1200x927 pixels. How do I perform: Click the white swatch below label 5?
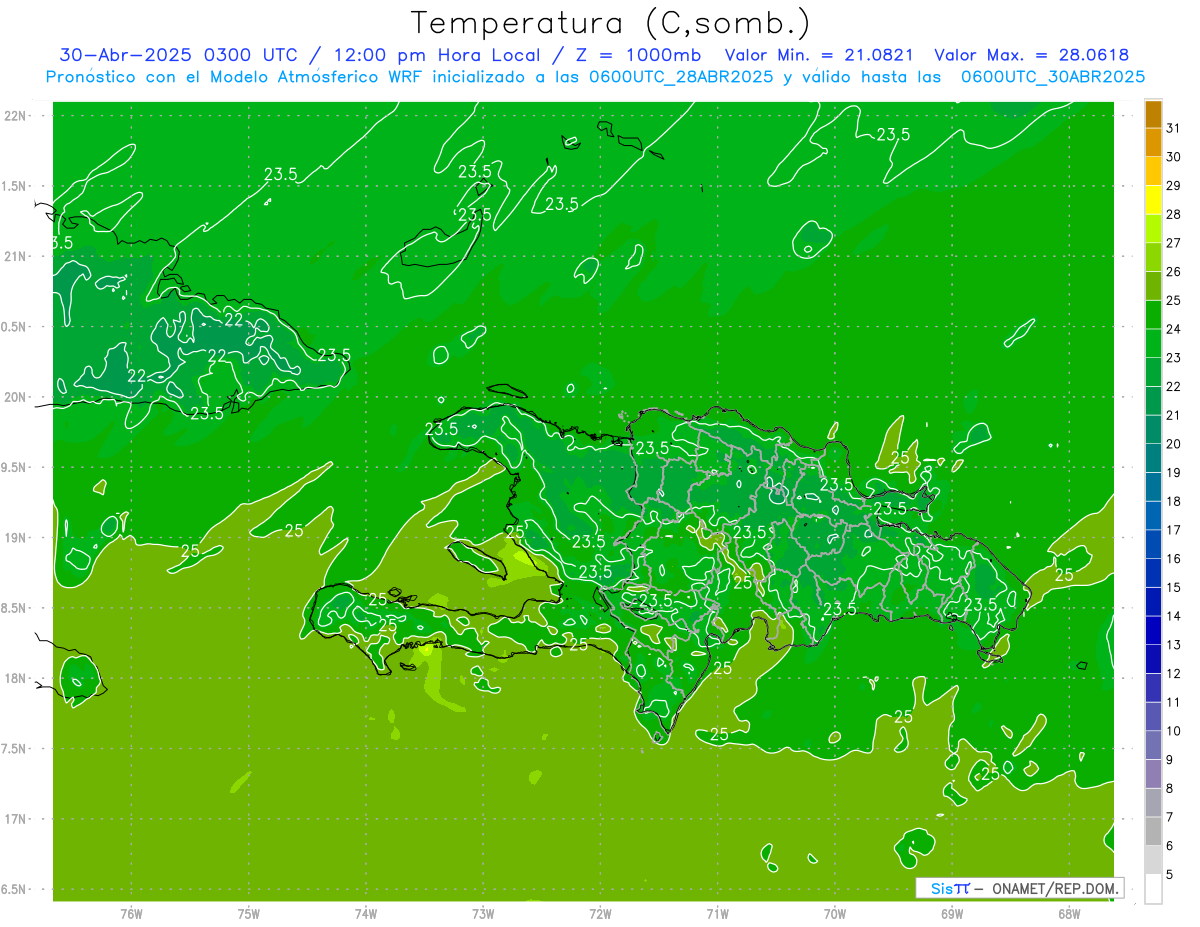click(1153, 889)
